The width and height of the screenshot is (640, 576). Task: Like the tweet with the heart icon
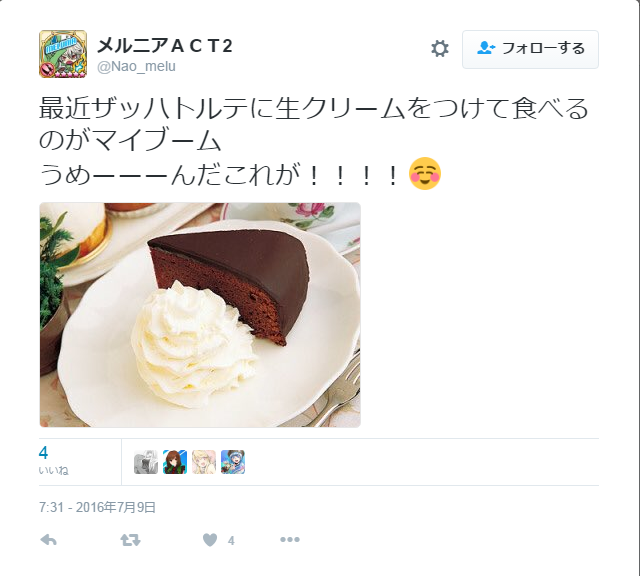pos(210,540)
